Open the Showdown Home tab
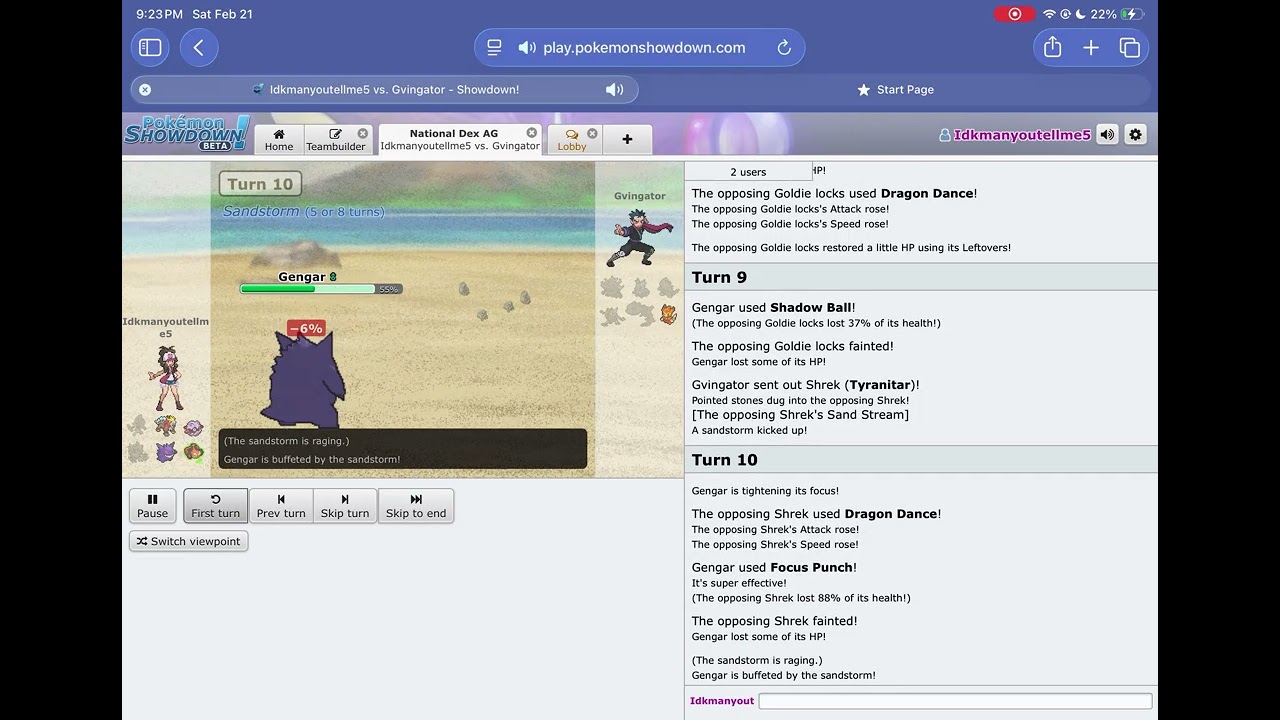 point(279,140)
